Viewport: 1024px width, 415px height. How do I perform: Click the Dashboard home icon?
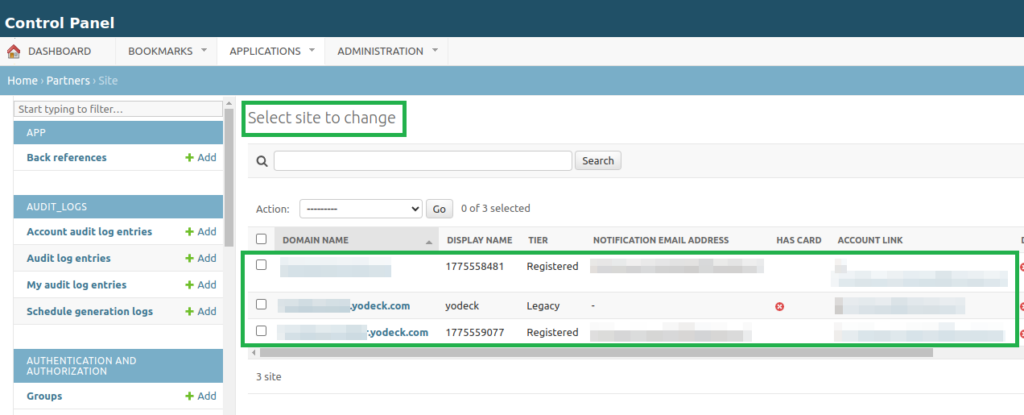(14, 51)
